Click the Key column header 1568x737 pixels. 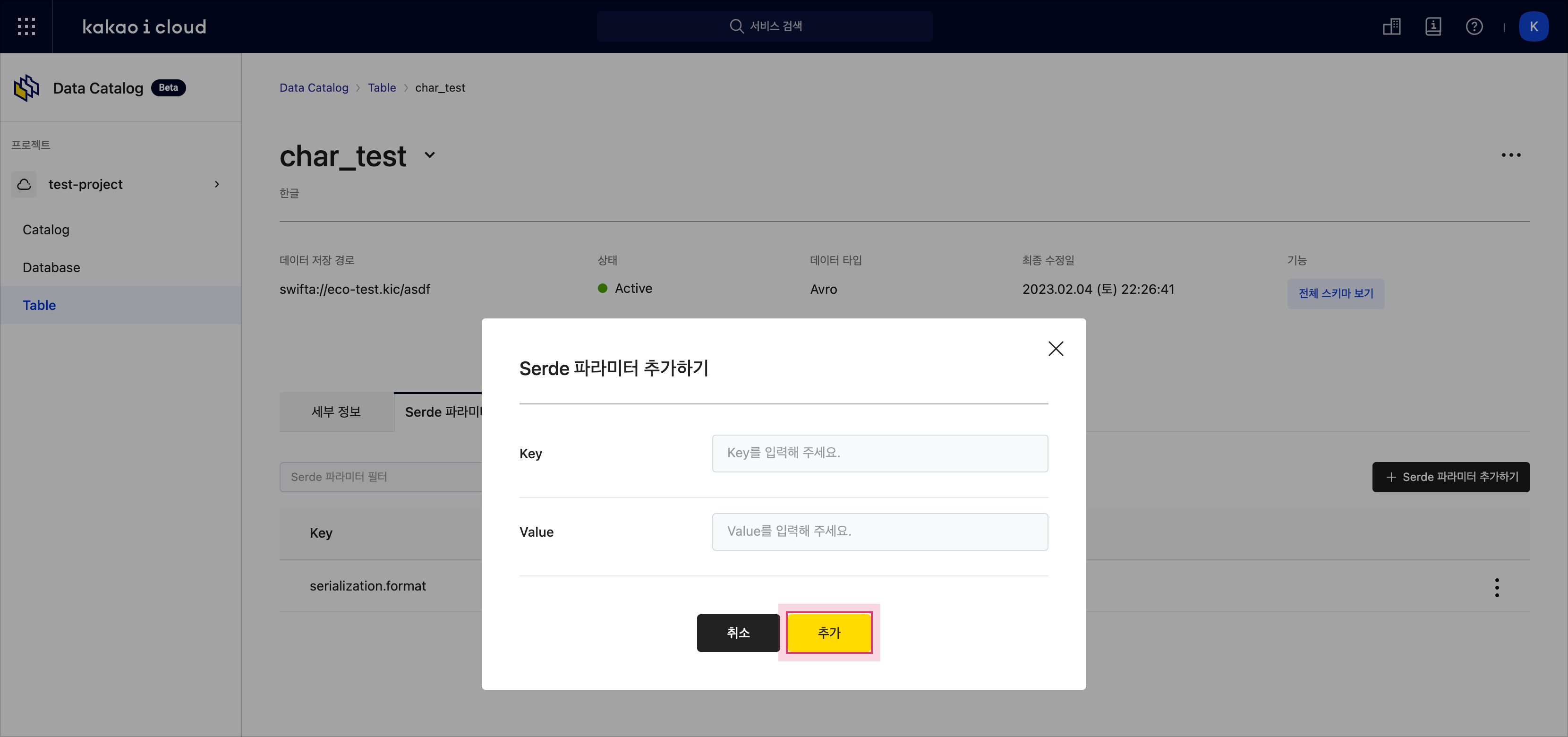(x=321, y=533)
